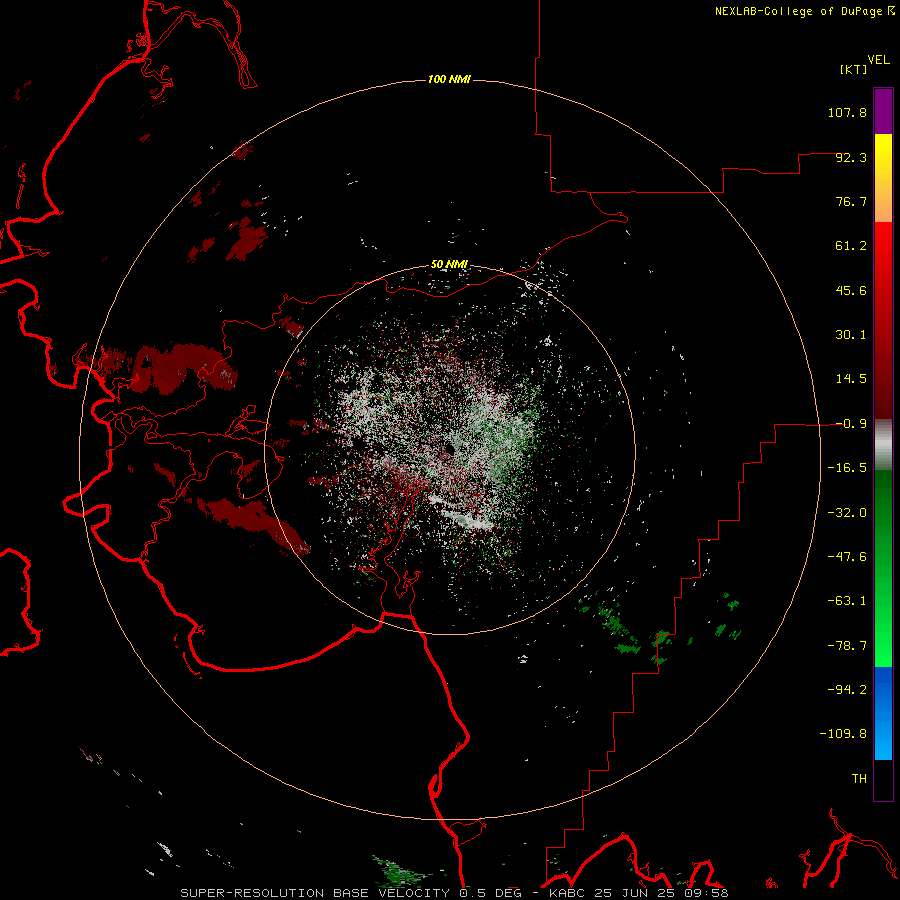Click the [KT] units label
900x900 pixels.
[x=854, y=69]
